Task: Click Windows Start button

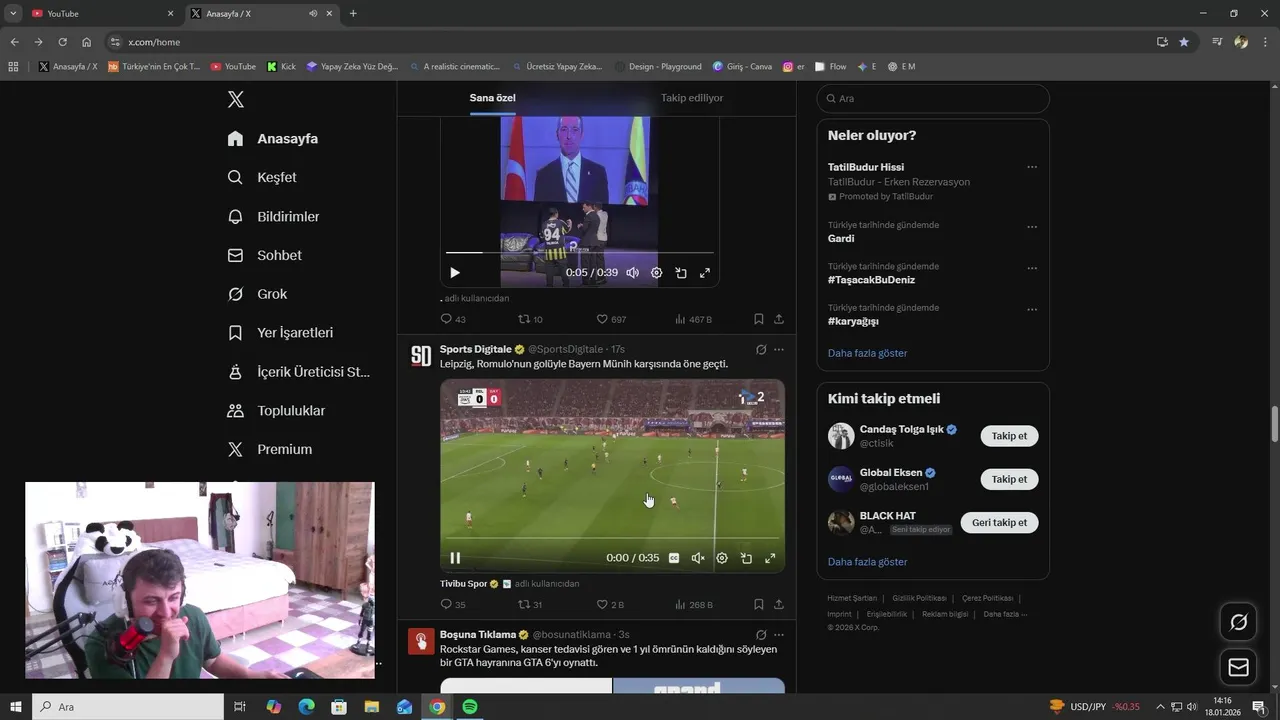Action: point(15,707)
